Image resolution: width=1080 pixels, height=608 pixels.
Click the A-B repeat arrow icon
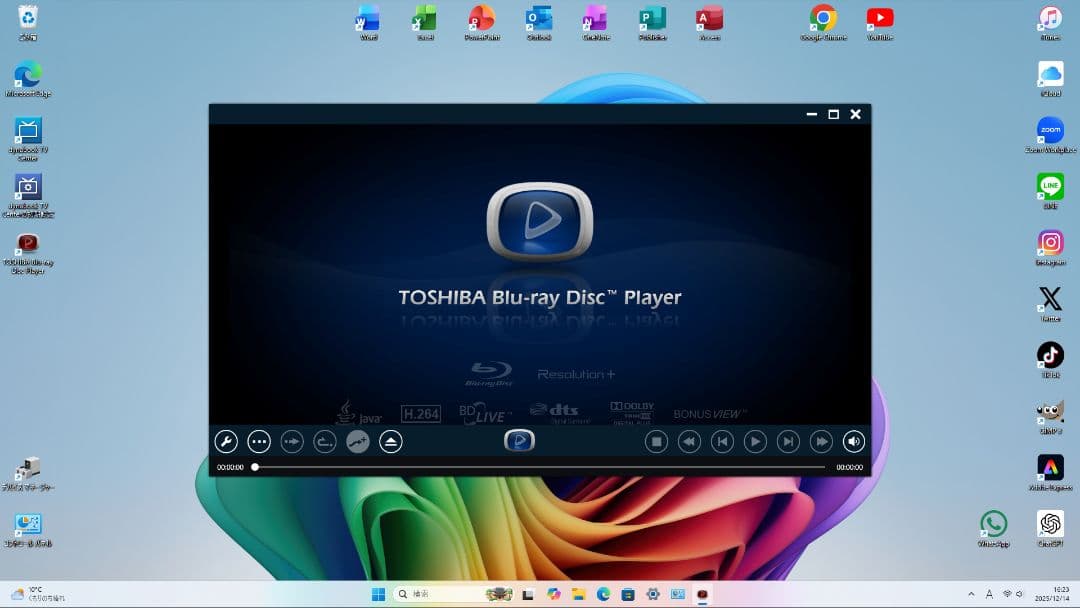(291, 441)
